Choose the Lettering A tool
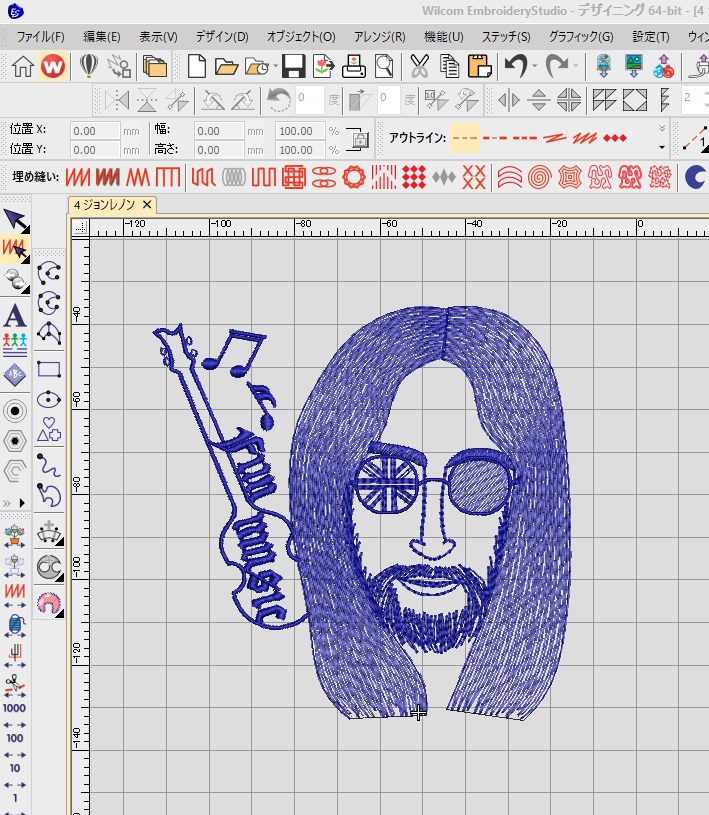This screenshot has width=709, height=815. pyautogui.click(x=15, y=315)
